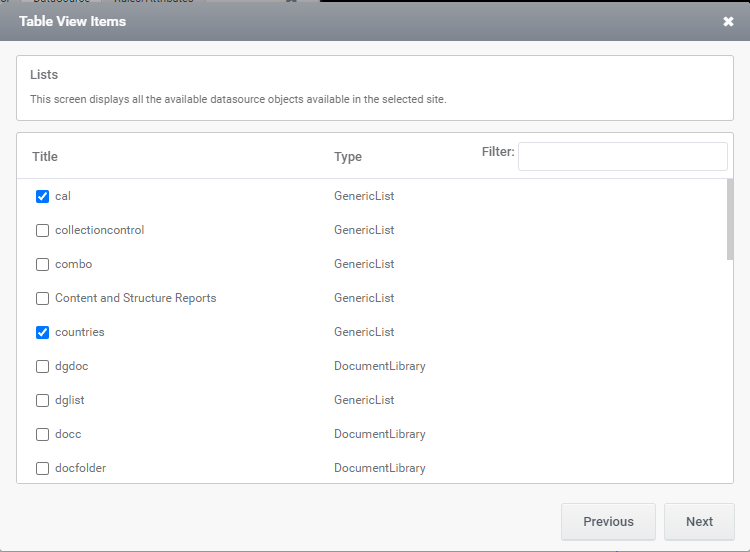
Task: Uncheck the countries list checkbox
Action: 43,332
